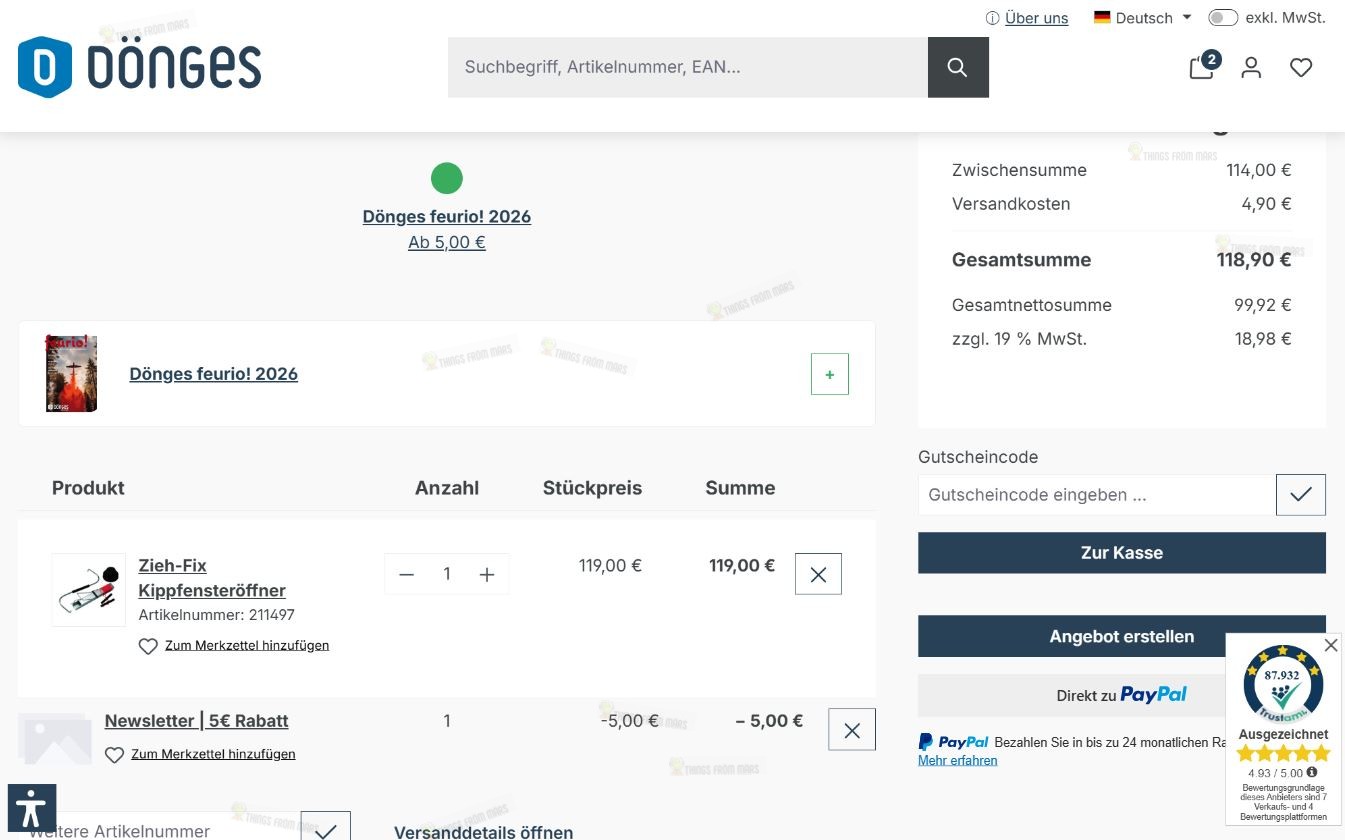Click the Zieh-Fix quantity field
The width and height of the screenshot is (1345, 840).
click(x=447, y=574)
